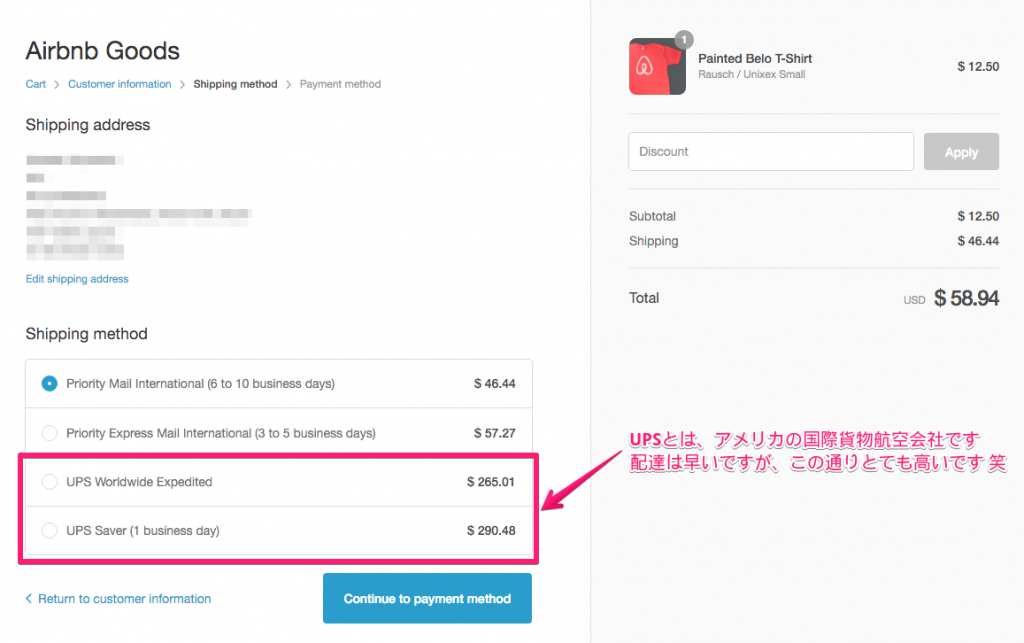Click Continue to payment method button
1024x643 pixels.
tap(427, 598)
